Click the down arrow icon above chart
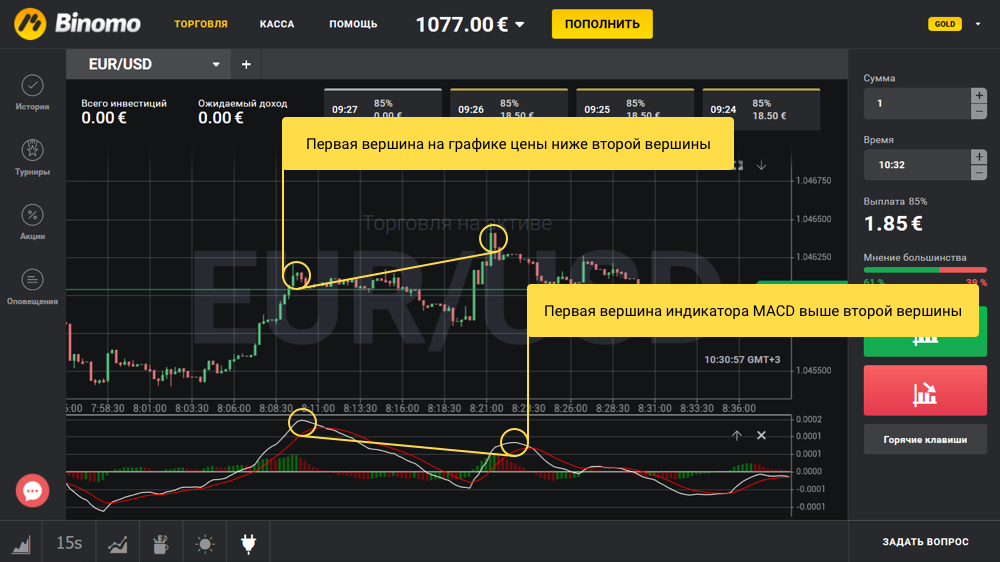This screenshot has height=562, width=1000. (x=761, y=165)
